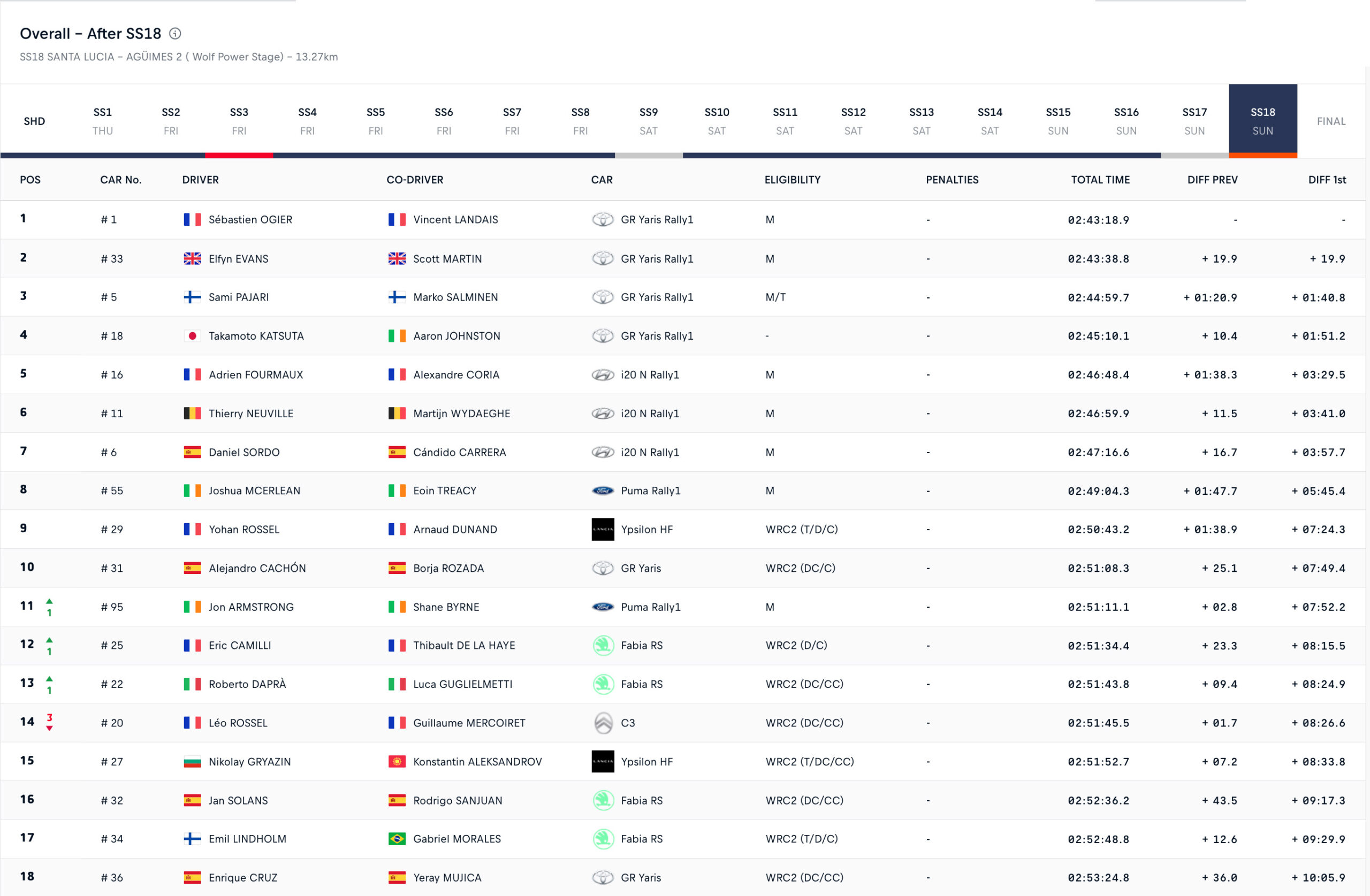1370x896 pixels.
Task: Open the SHD shakedown tab
Action: pyautogui.click(x=34, y=121)
